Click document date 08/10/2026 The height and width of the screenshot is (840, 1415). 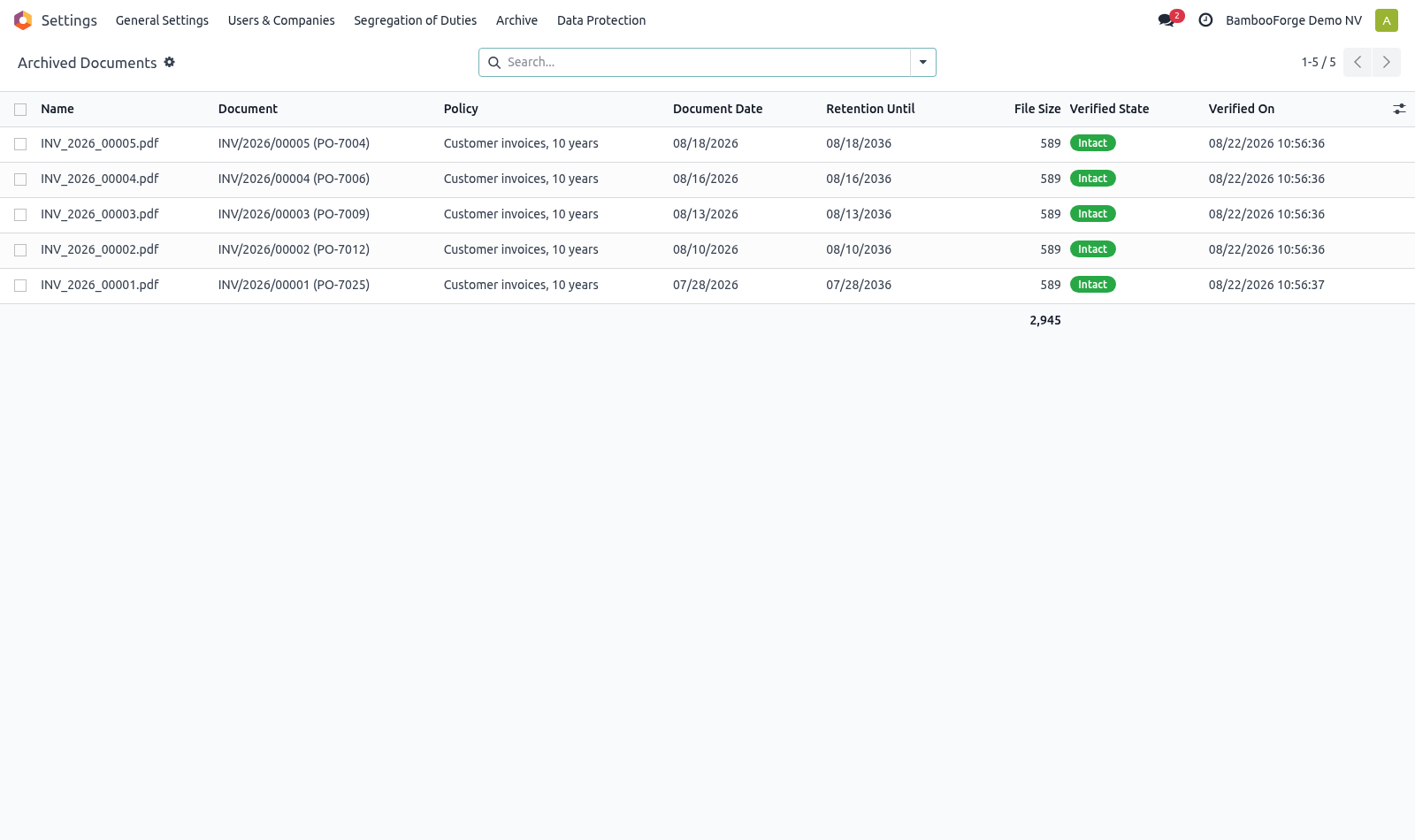[x=706, y=249]
